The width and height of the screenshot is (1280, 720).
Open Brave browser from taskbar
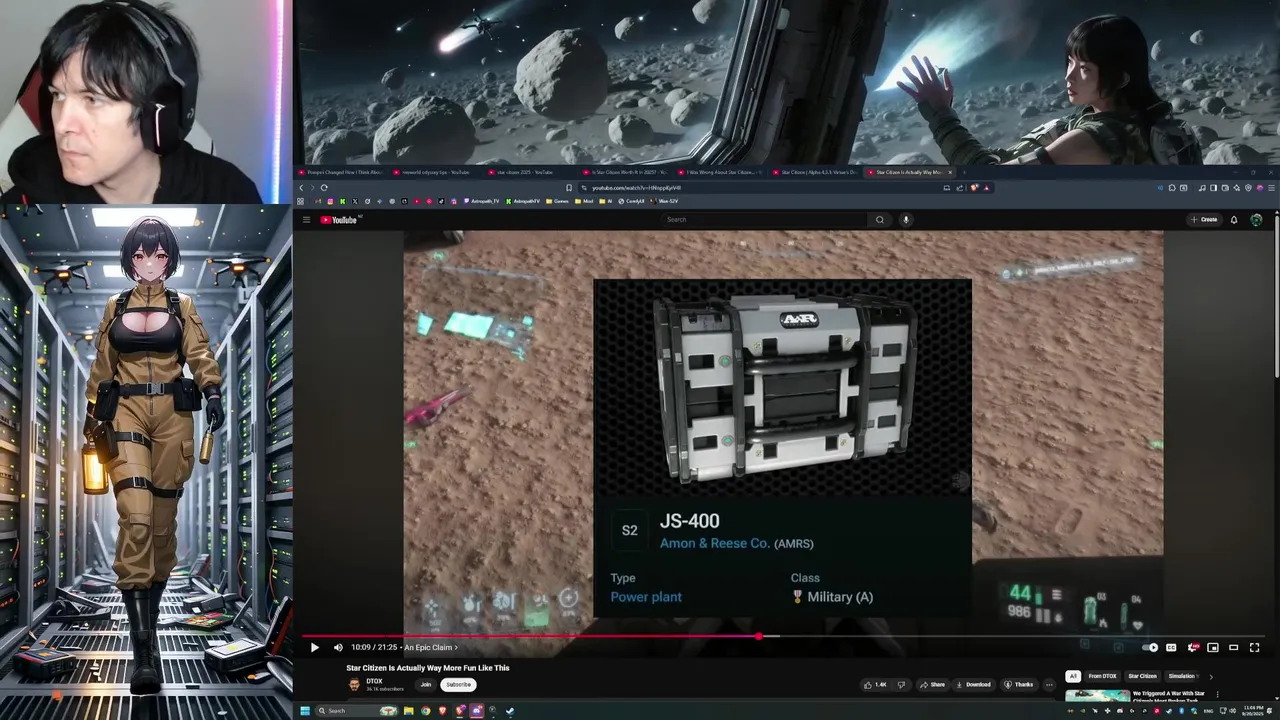click(x=443, y=711)
